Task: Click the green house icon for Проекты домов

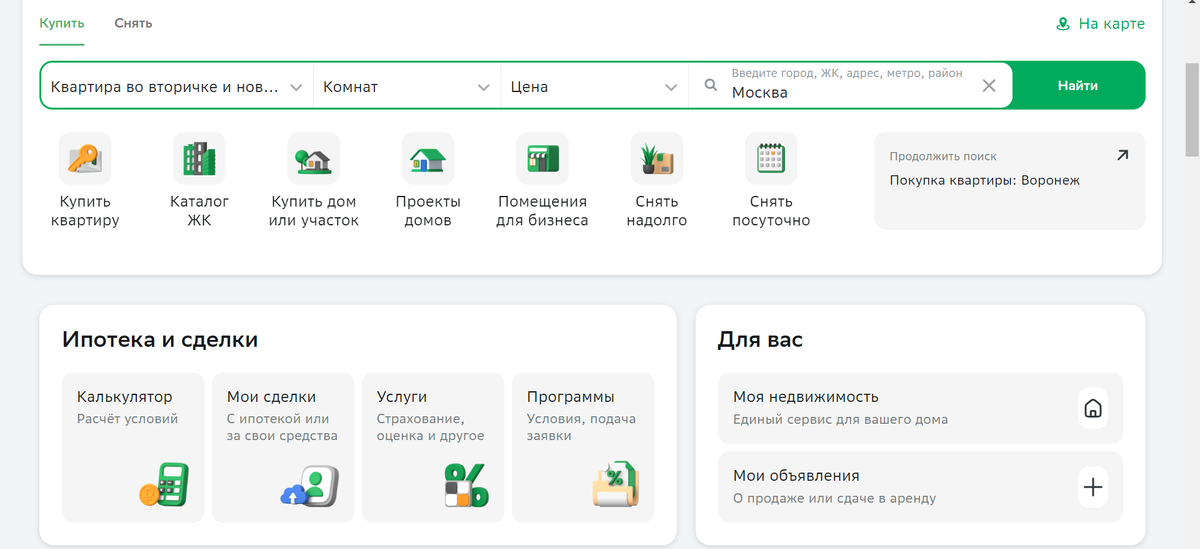Action: (428, 158)
